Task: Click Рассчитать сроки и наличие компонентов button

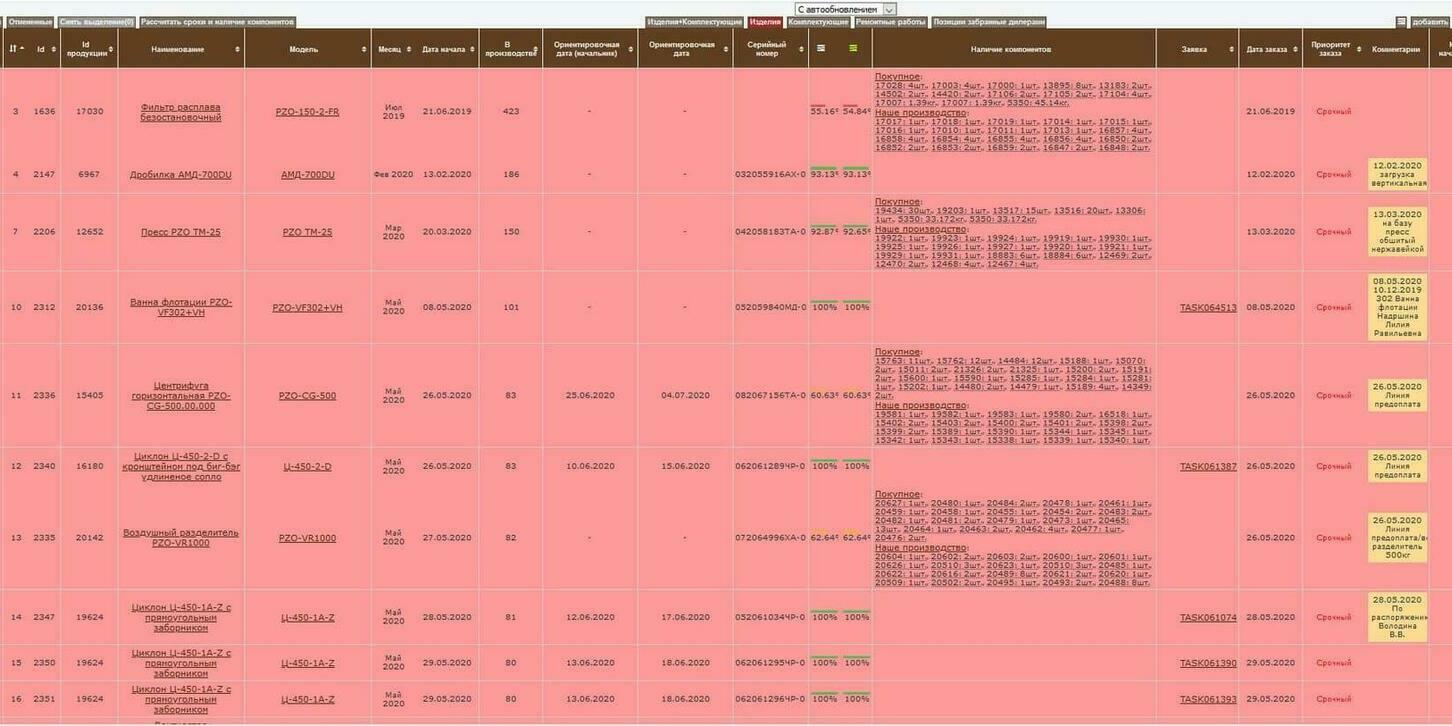Action: tap(217, 22)
